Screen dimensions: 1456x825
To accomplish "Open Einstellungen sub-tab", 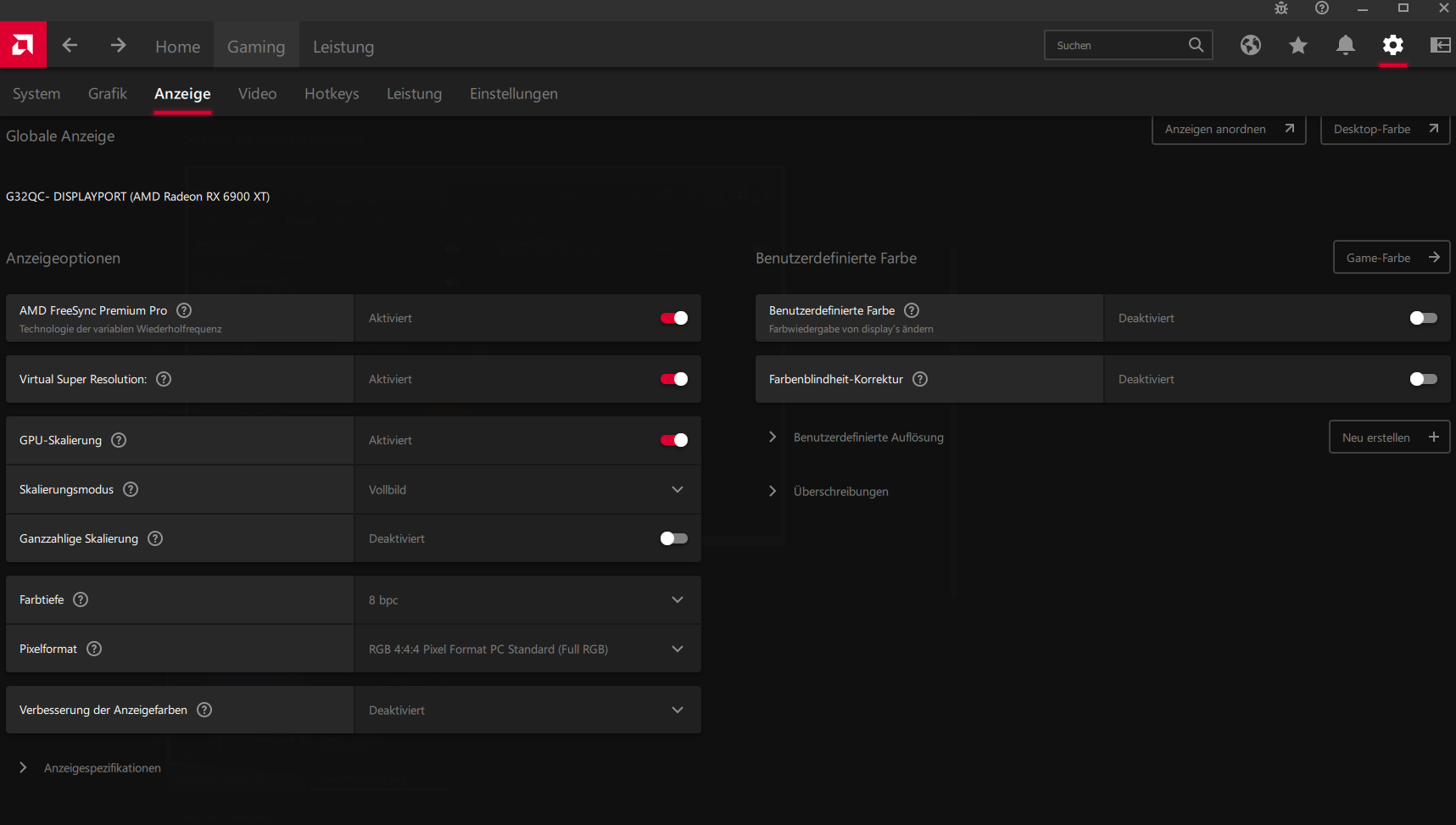I will click(514, 93).
